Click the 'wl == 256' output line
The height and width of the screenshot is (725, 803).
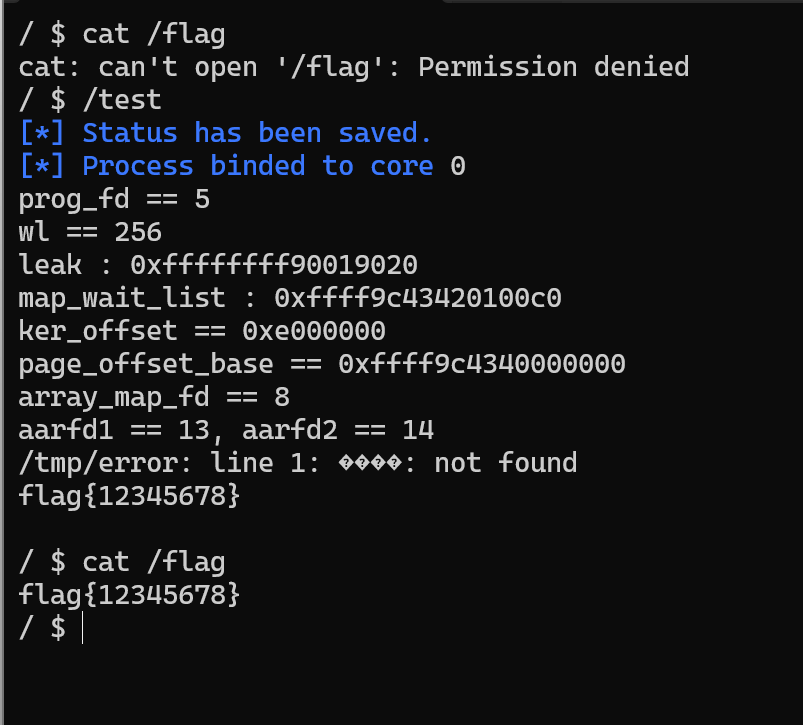coord(90,232)
